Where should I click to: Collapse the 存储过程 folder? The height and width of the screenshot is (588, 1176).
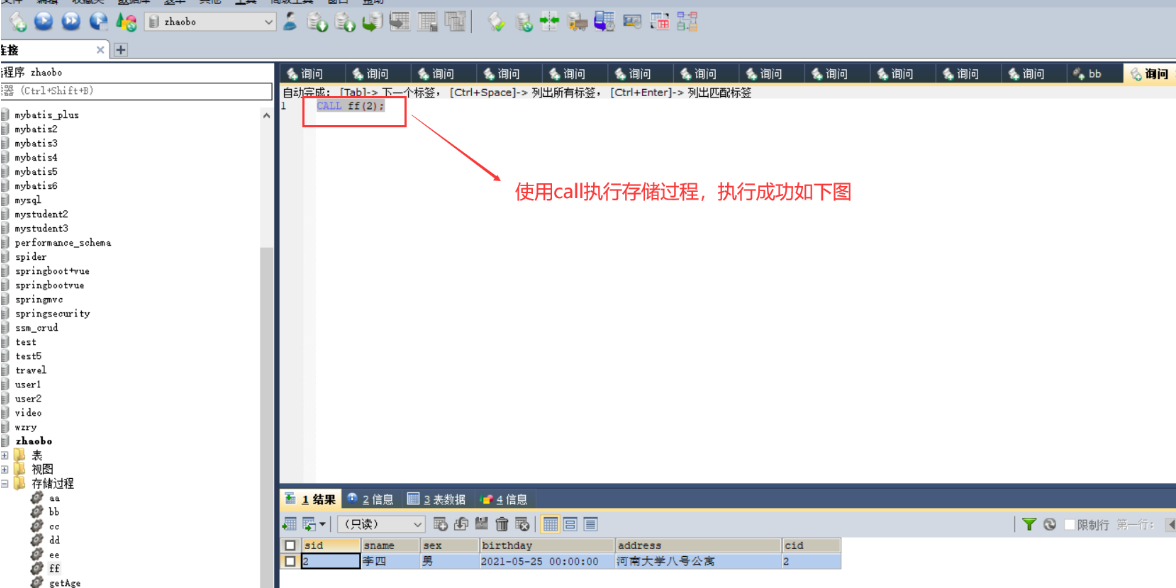point(4,484)
